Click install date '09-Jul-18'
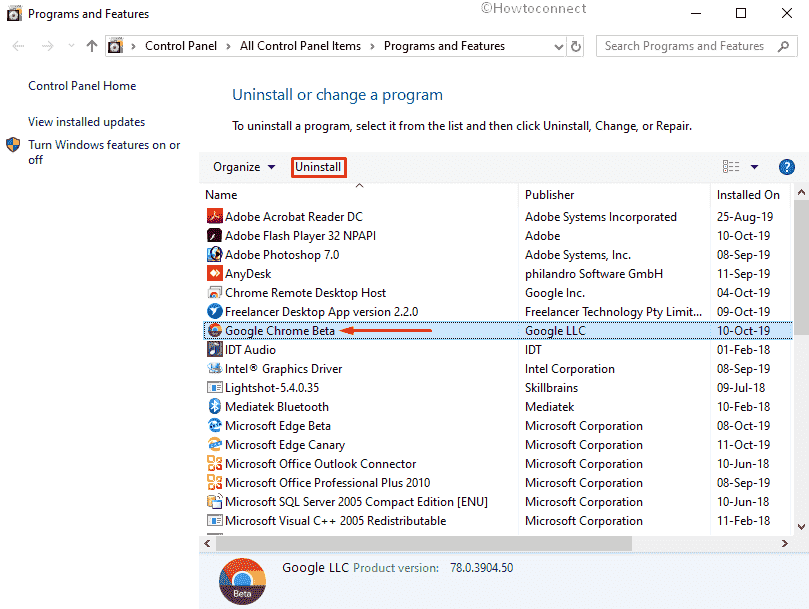Screen dimensions: 809x609 741,388
